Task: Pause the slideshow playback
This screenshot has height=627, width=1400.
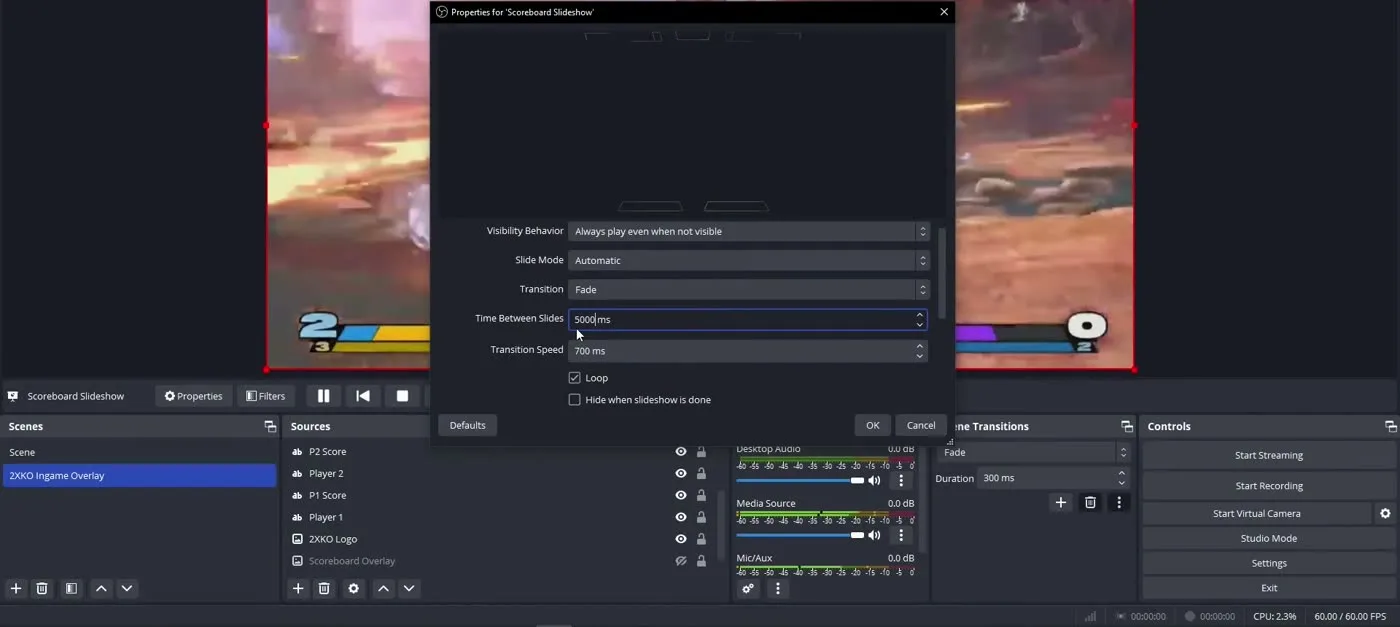Action: tap(323, 396)
